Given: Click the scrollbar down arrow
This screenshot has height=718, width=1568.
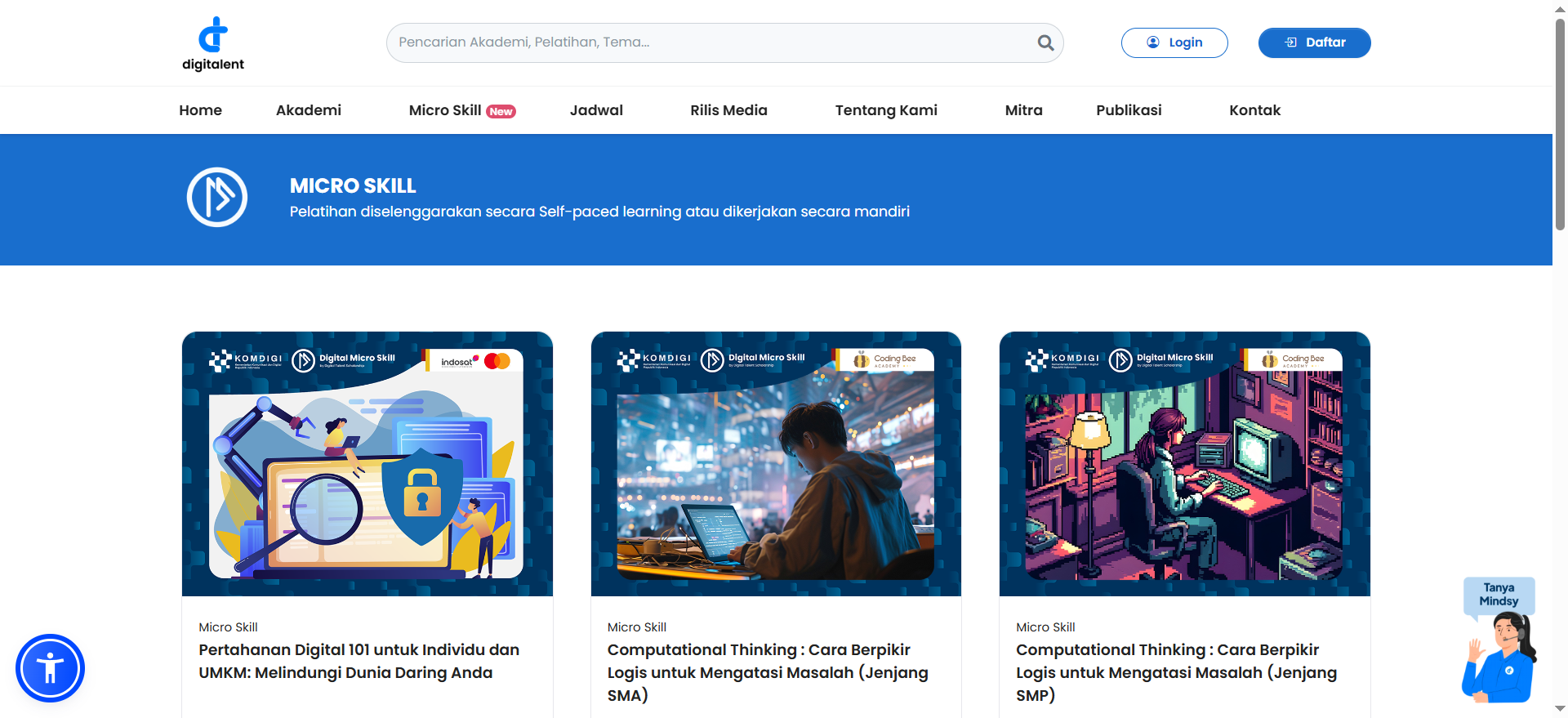Looking at the screenshot, I should pos(1560,709).
